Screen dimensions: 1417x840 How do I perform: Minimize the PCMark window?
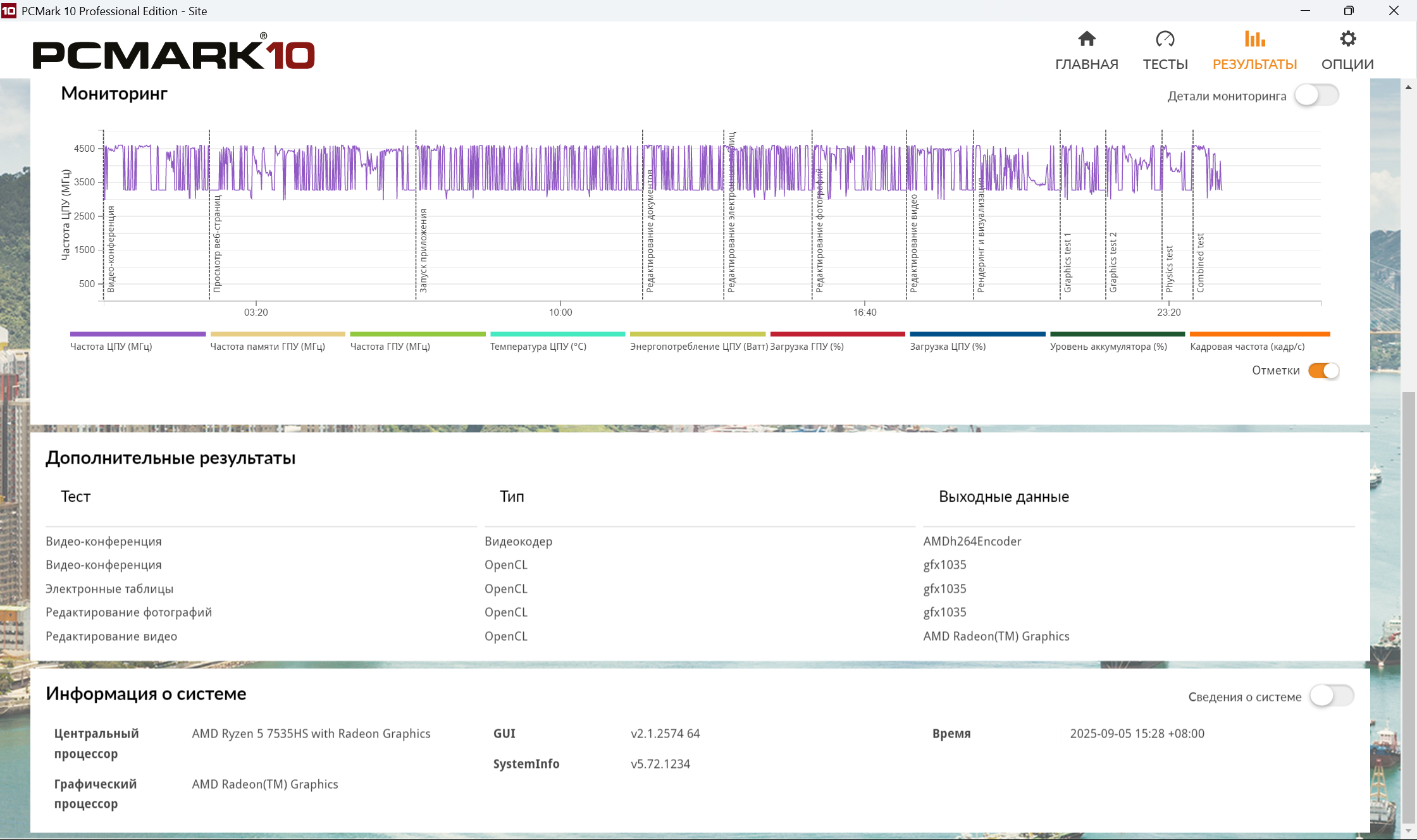[1305, 11]
